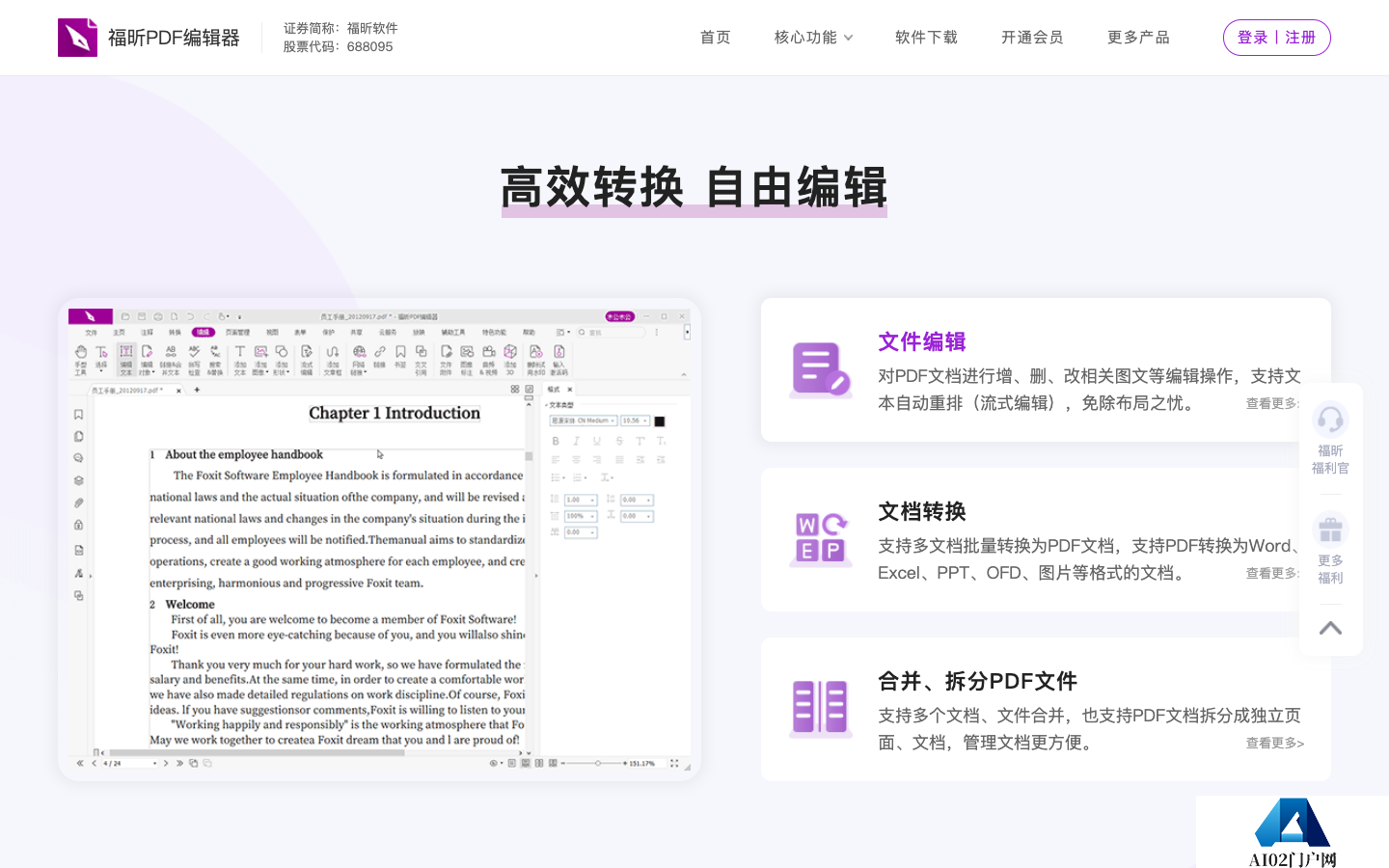Open the 更多产品 navigation item

coord(1138,38)
